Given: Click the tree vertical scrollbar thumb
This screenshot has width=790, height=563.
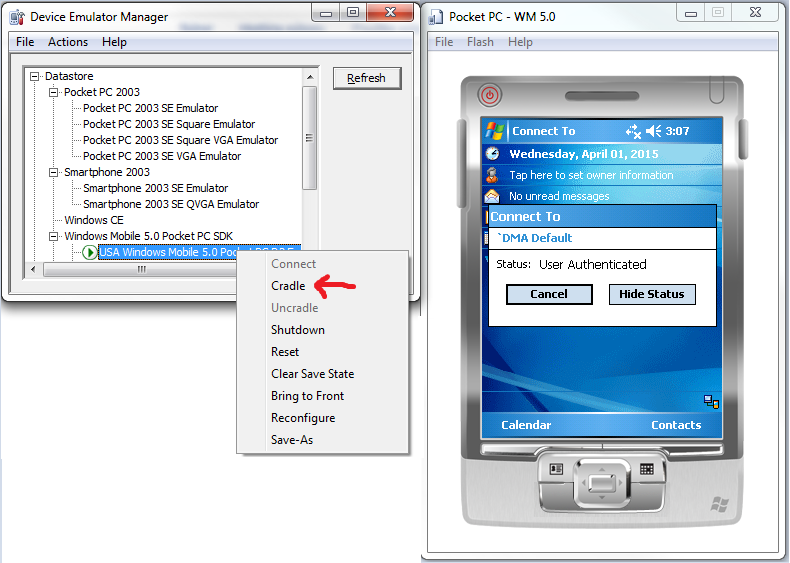Looking at the screenshot, I should tap(309, 138).
